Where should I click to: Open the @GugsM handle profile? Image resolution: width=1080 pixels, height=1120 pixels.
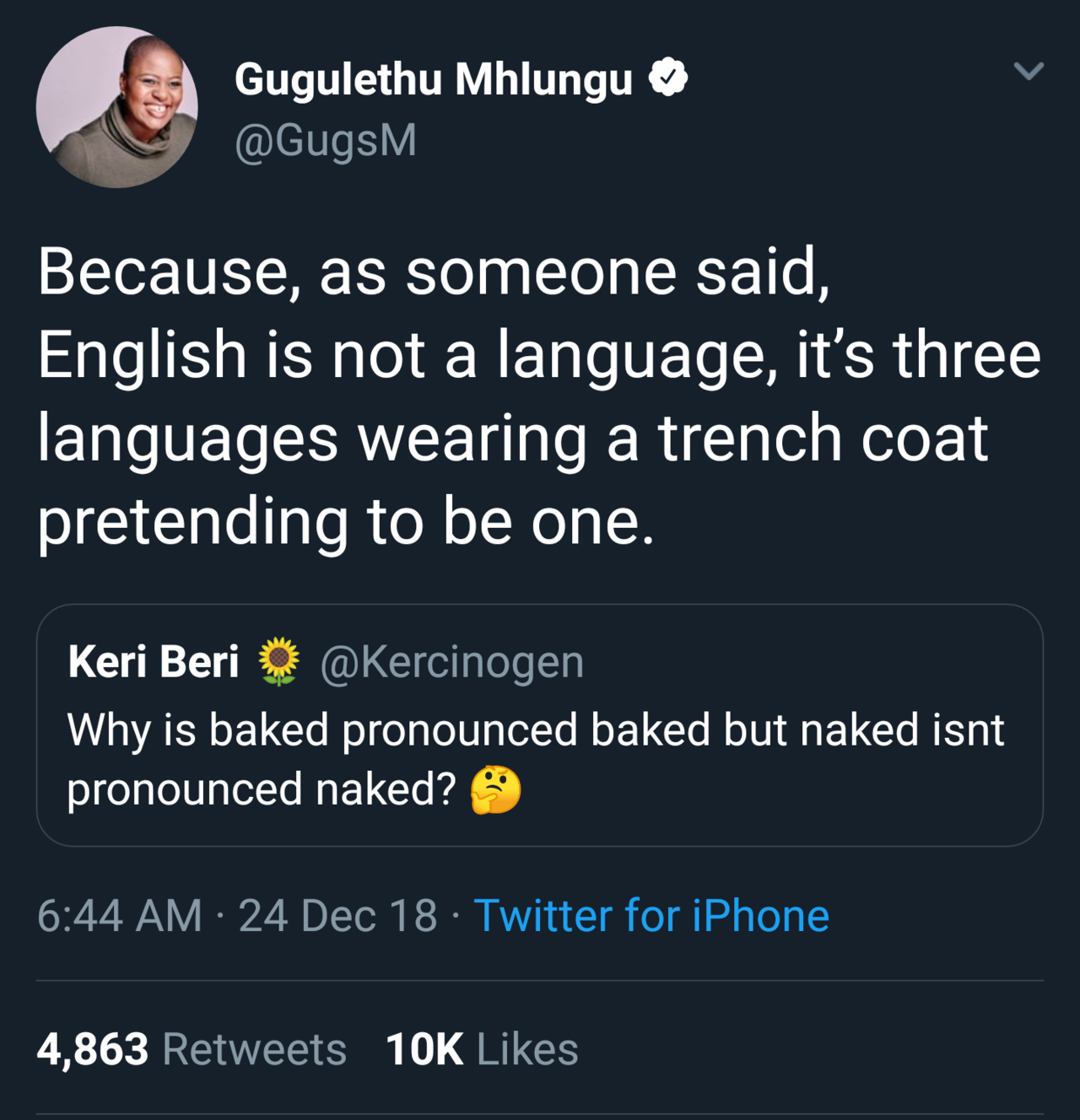326,140
